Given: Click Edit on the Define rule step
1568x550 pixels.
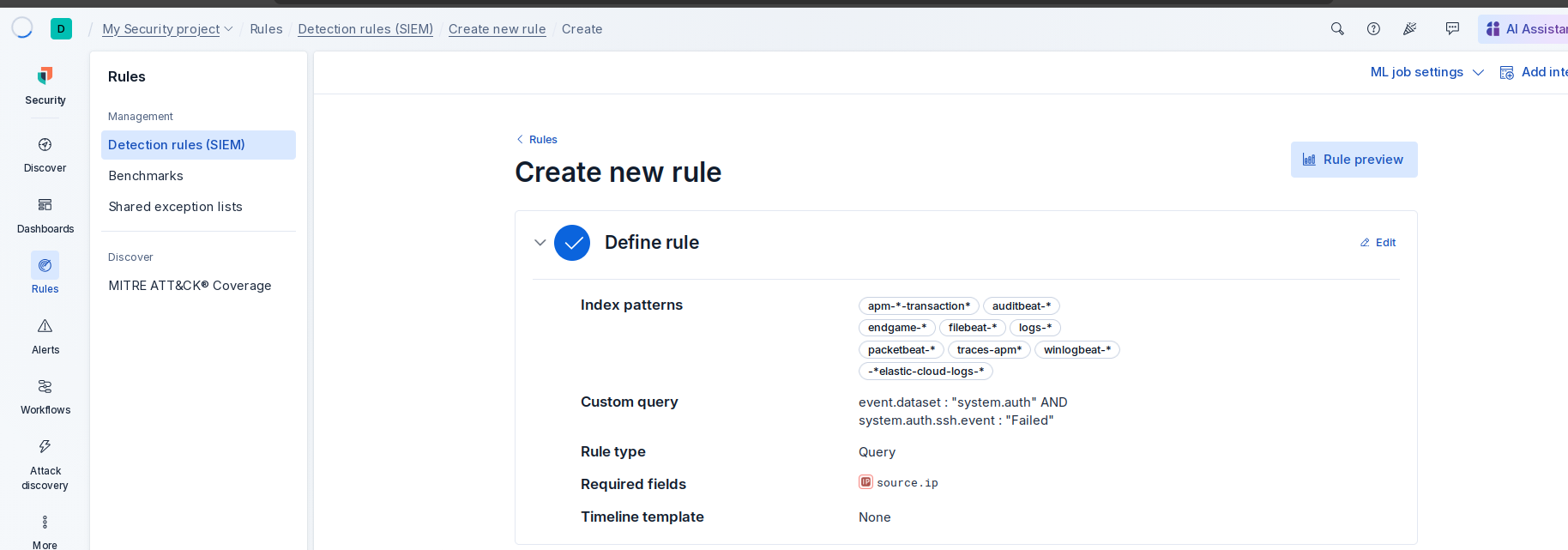Looking at the screenshot, I should [1378, 243].
